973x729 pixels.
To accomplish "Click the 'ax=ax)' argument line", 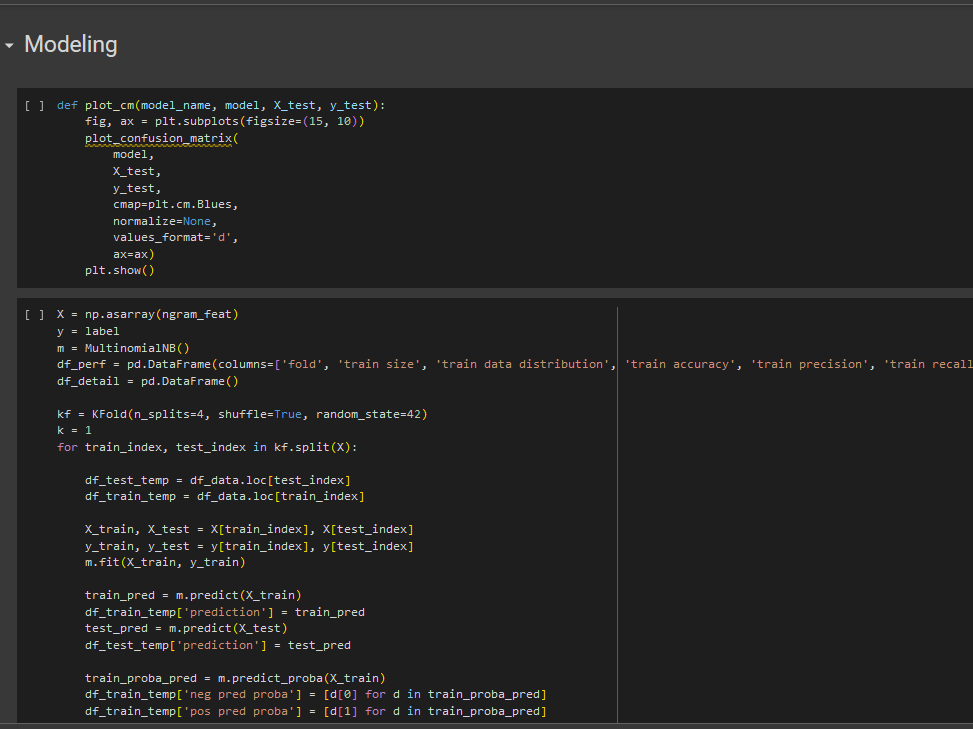I will 133,254.
